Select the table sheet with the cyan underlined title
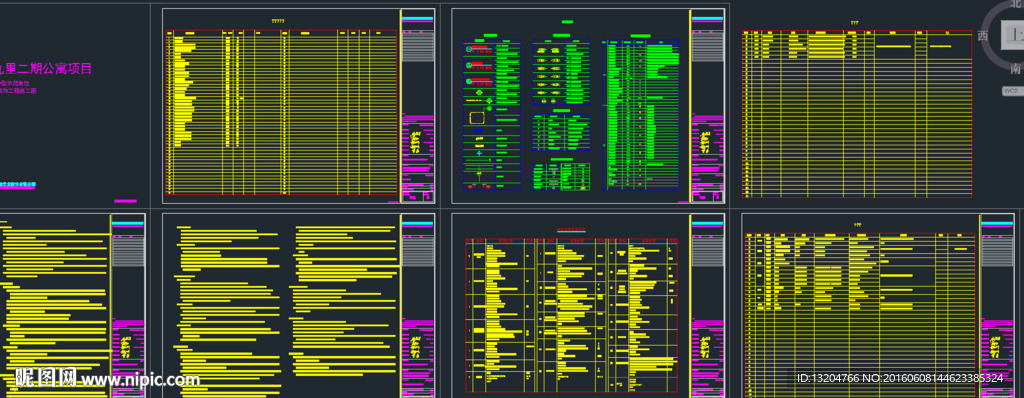The width and height of the screenshot is (1024, 398). coord(588,305)
